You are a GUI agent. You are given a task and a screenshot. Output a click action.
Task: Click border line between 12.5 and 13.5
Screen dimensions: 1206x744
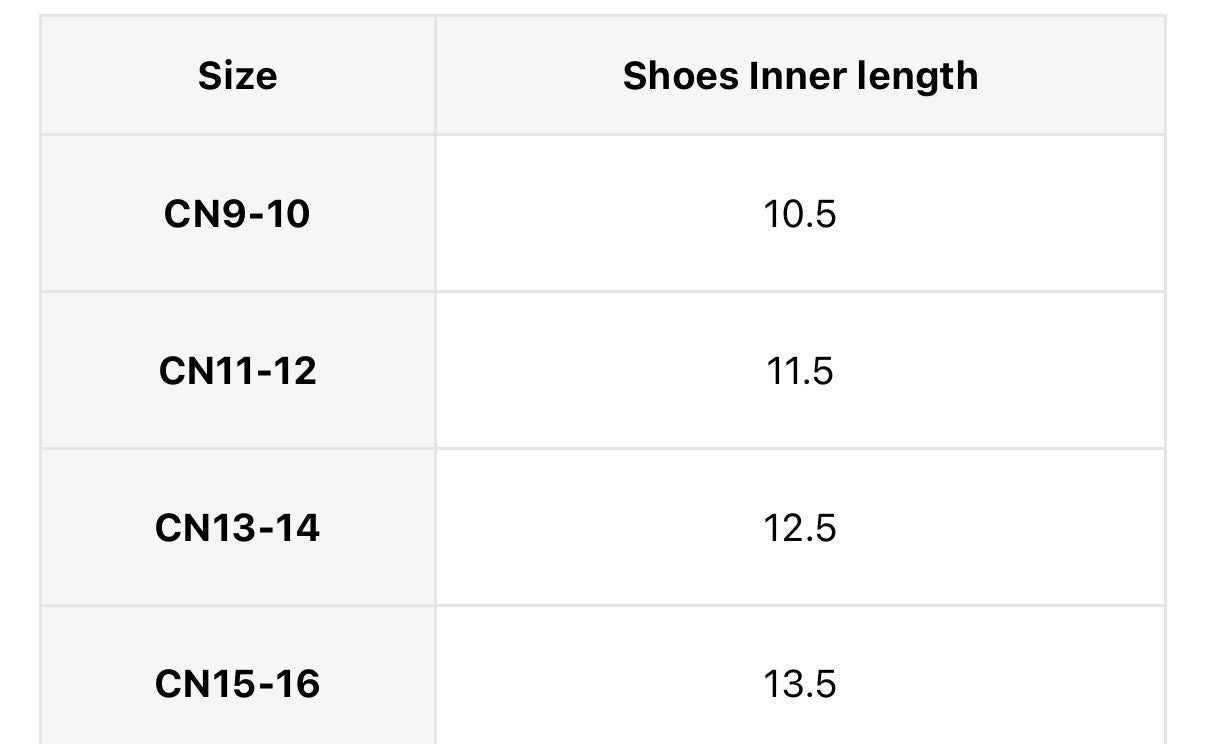800,605
